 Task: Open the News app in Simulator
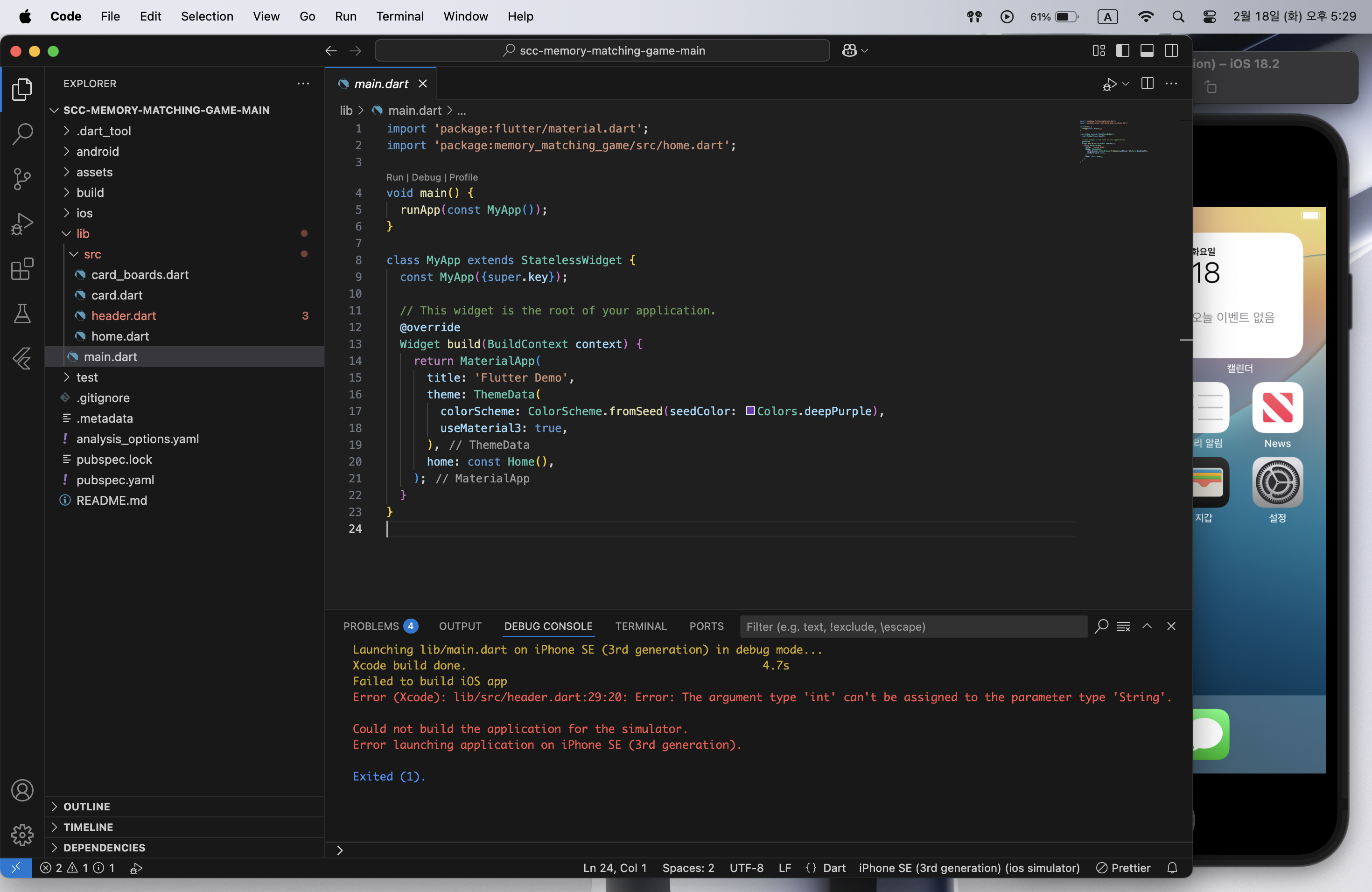[x=1277, y=407]
